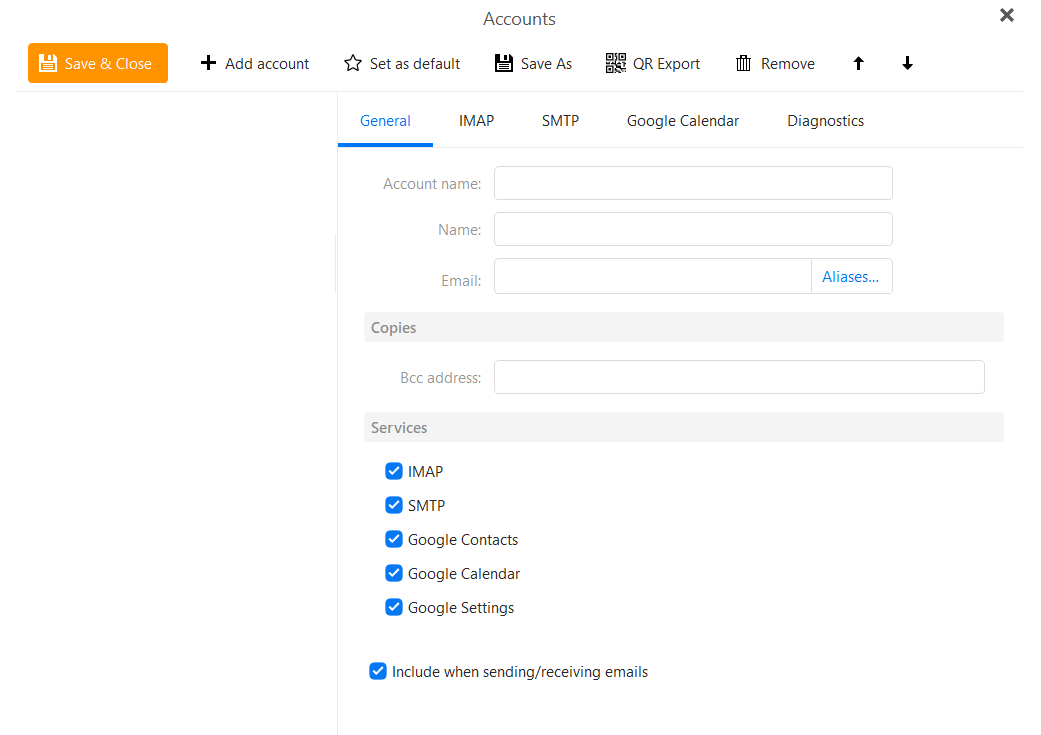Viewport: 1041px width, 735px height.
Task: Disable the Google Contacts service
Action: (x=394, y=538)
